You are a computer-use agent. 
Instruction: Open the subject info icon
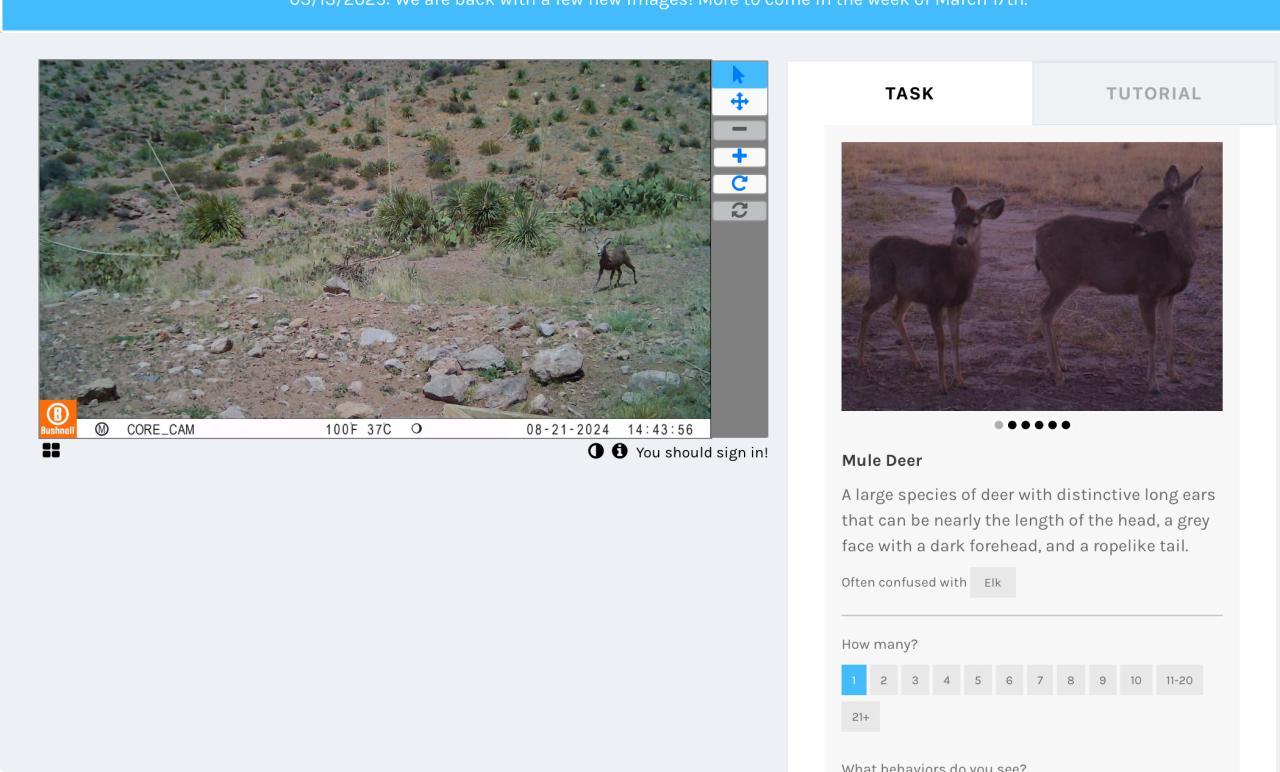(620, 452)
